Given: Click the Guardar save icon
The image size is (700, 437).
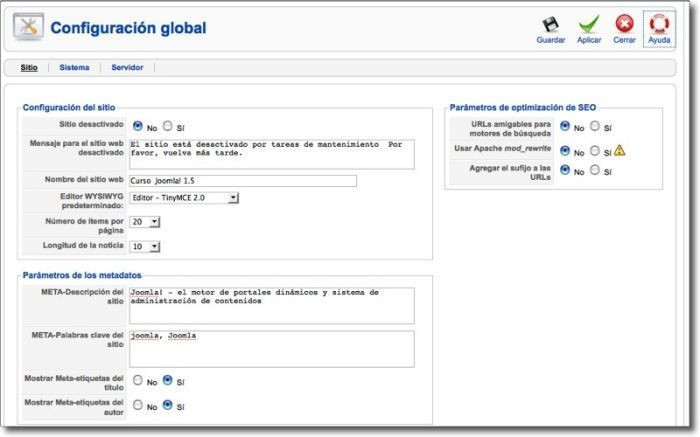Looking at the screenshot, I should [550, 23].
